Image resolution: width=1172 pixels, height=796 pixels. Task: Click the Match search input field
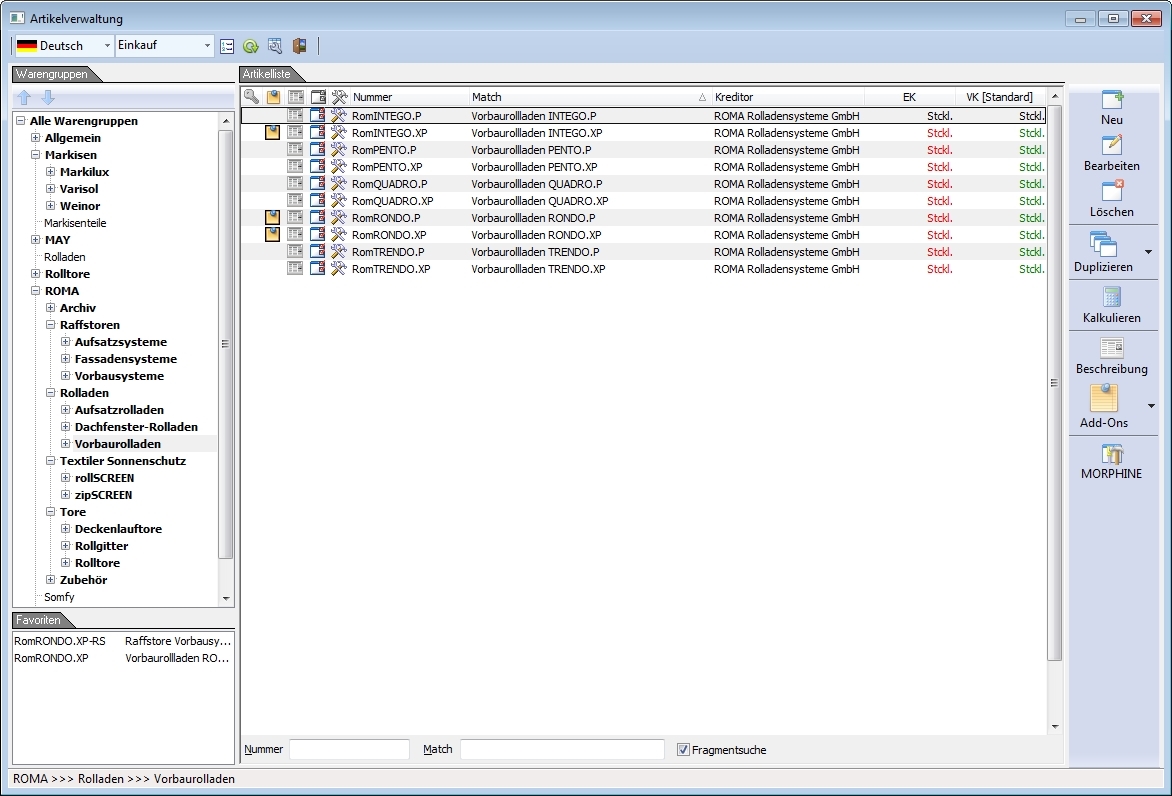pyautogui.click(x=562, y=749)
